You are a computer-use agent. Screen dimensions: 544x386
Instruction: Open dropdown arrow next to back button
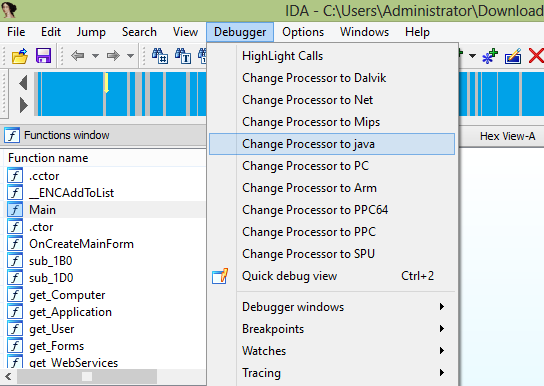pos(95,55)
